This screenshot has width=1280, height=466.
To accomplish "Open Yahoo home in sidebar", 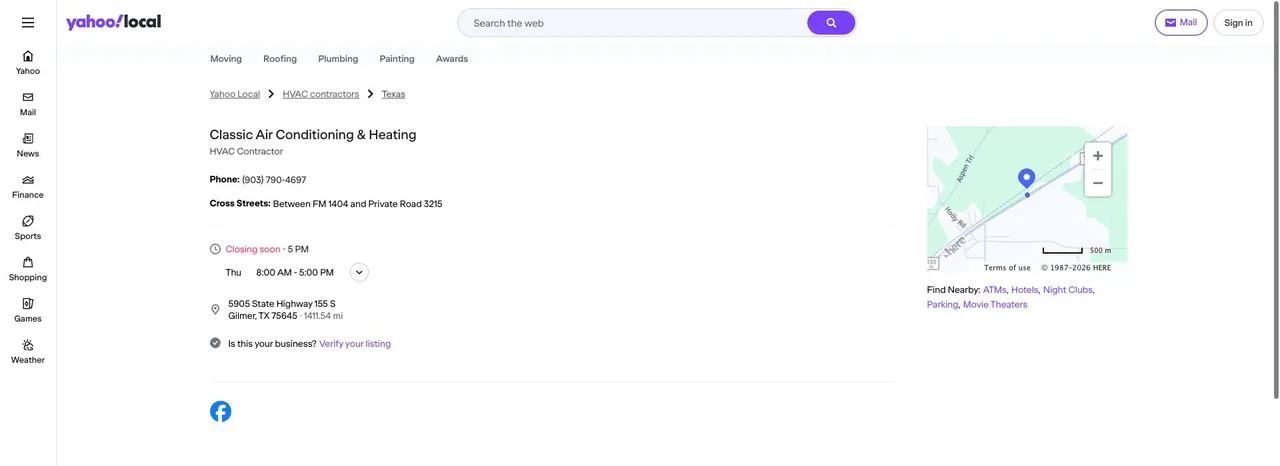I will (x=28, y=62).
